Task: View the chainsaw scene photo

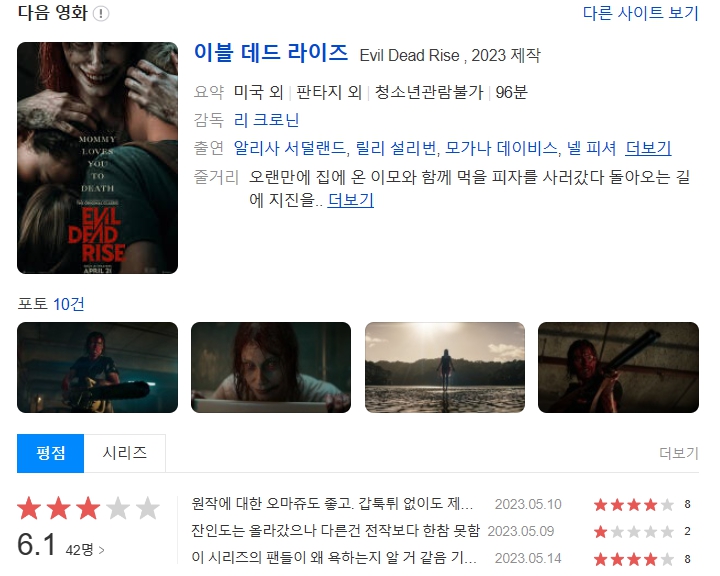Action: (97, 367)
